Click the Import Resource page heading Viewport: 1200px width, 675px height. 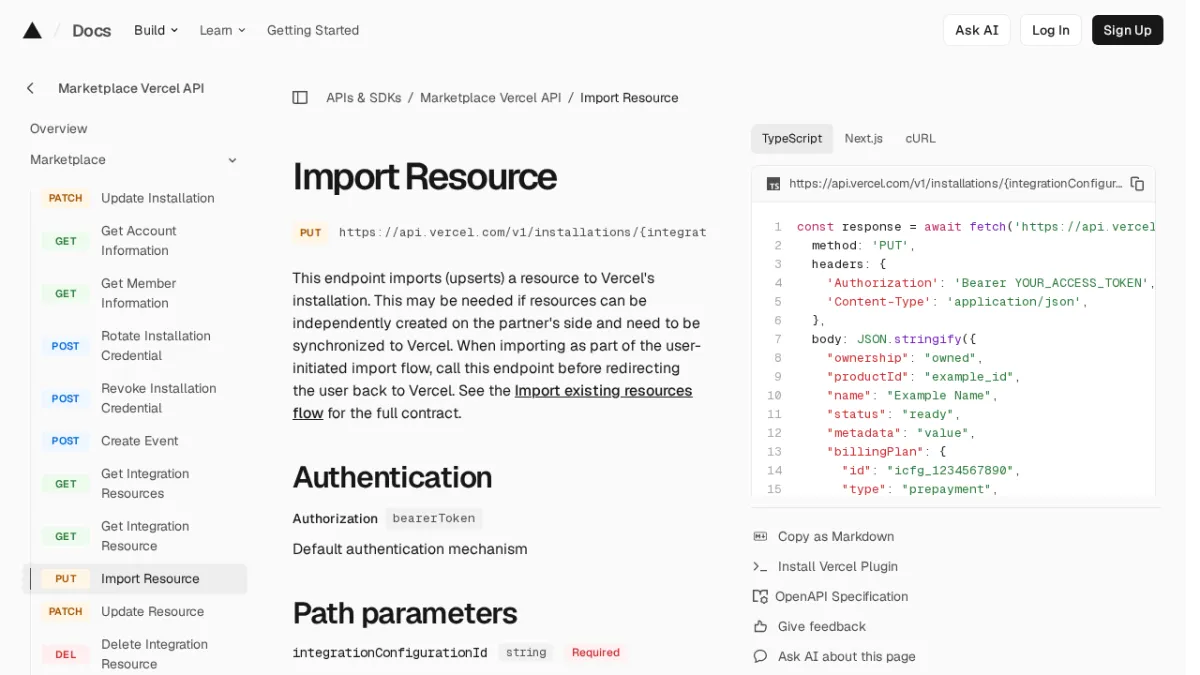(x=424, y=177)
